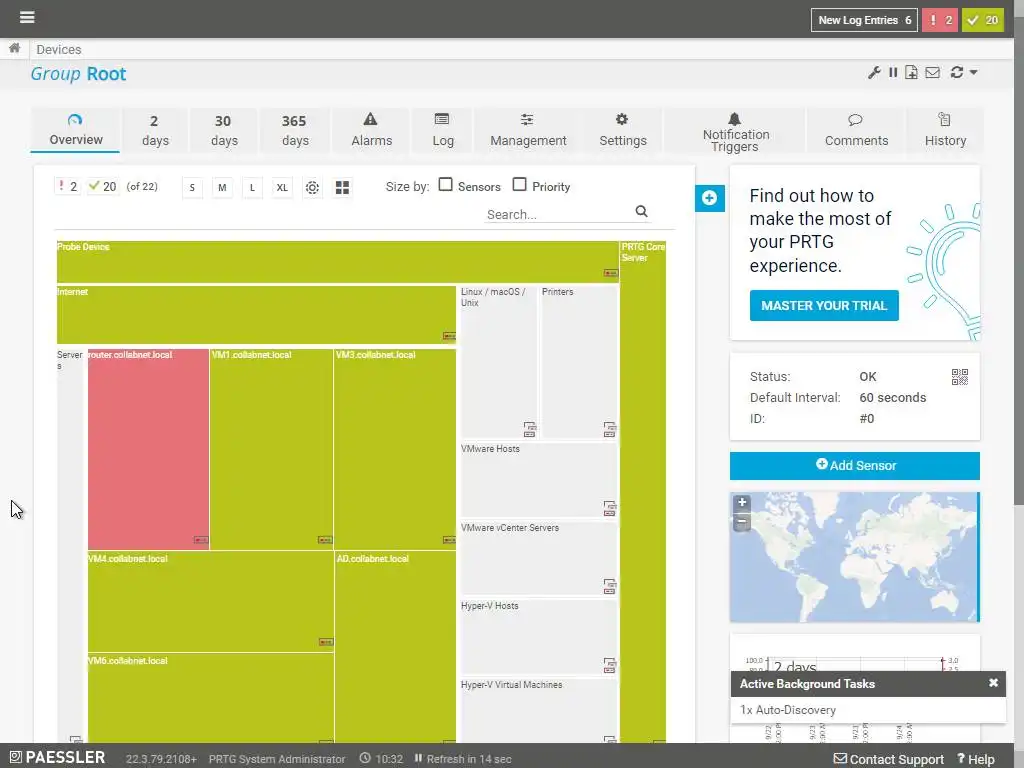Screen dimensions: 1024x768
Task: Click MASTER YOUR TRIAL button
Action: tap(824, 306)
